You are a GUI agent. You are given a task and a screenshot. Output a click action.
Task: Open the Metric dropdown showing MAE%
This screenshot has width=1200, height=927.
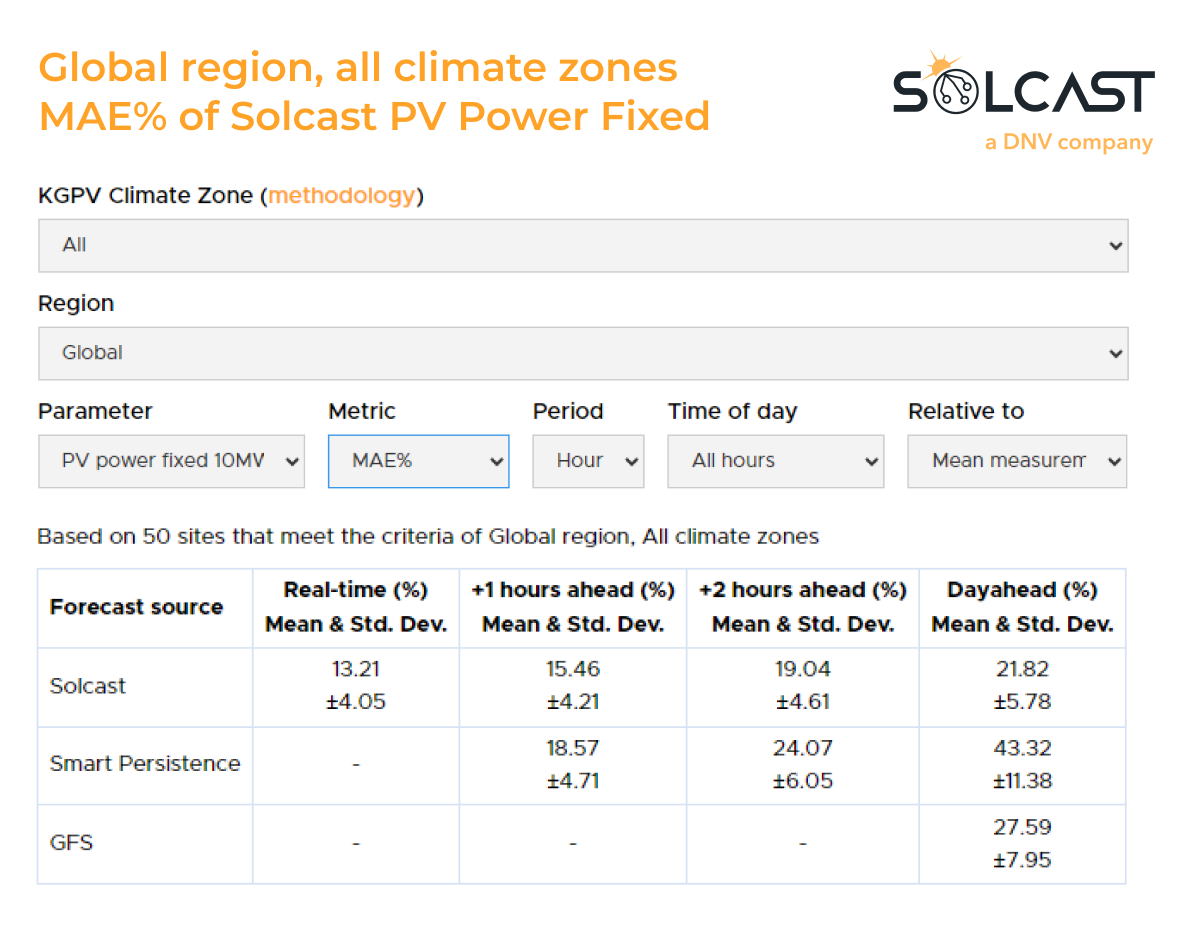(x=418, y=461)
